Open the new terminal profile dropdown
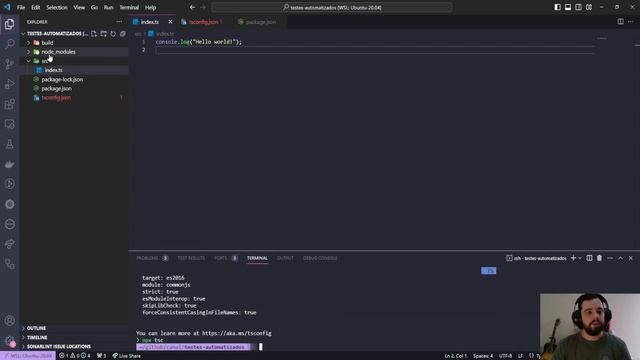The image size is (640, 360). click(x=580, y=258)
